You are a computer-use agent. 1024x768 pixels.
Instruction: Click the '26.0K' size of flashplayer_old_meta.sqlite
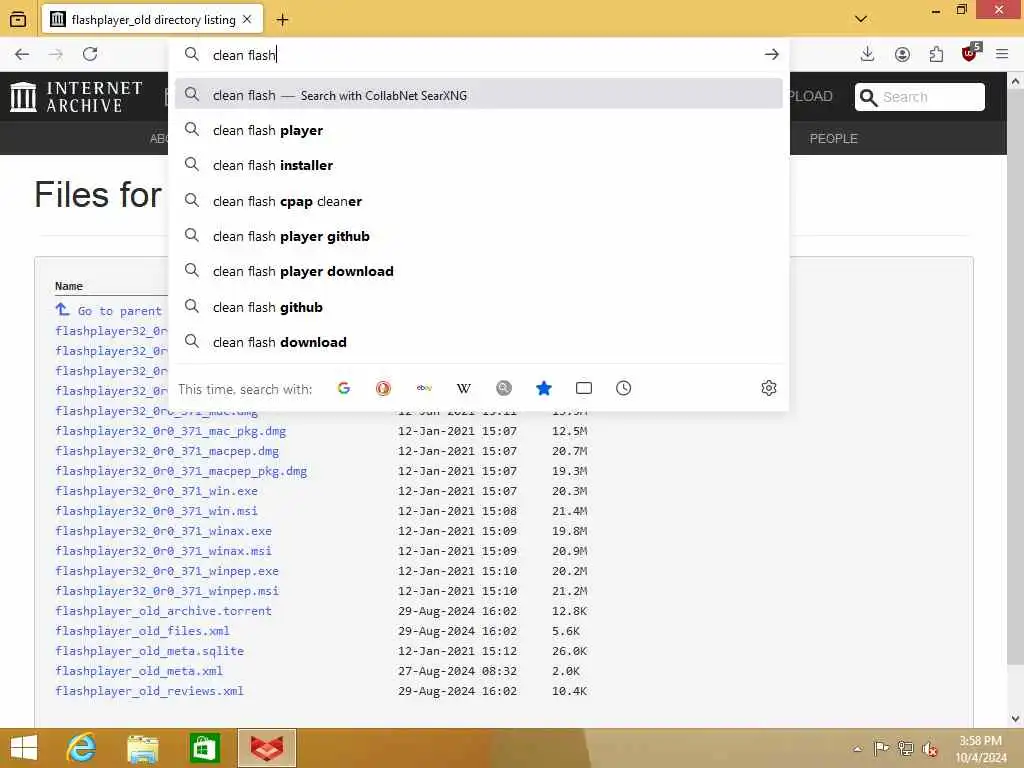pos(569,651)
